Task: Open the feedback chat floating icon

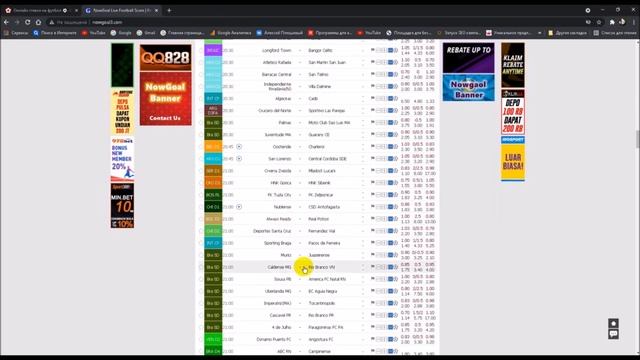Action: (613, 334)
